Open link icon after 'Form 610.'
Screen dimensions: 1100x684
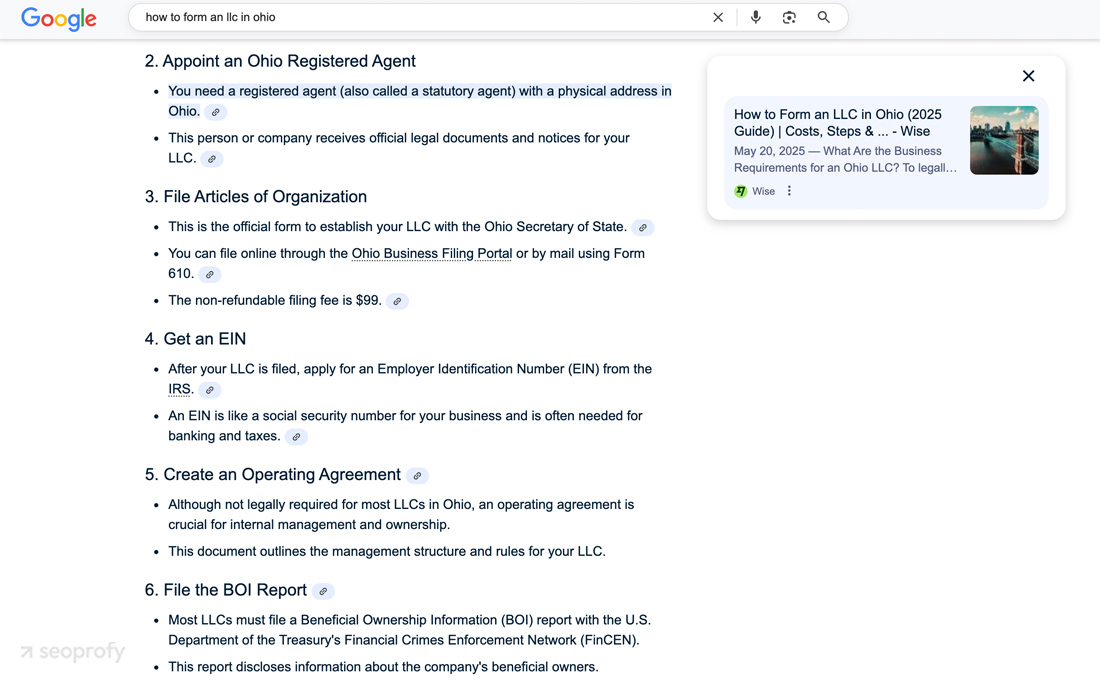point(210,275)
